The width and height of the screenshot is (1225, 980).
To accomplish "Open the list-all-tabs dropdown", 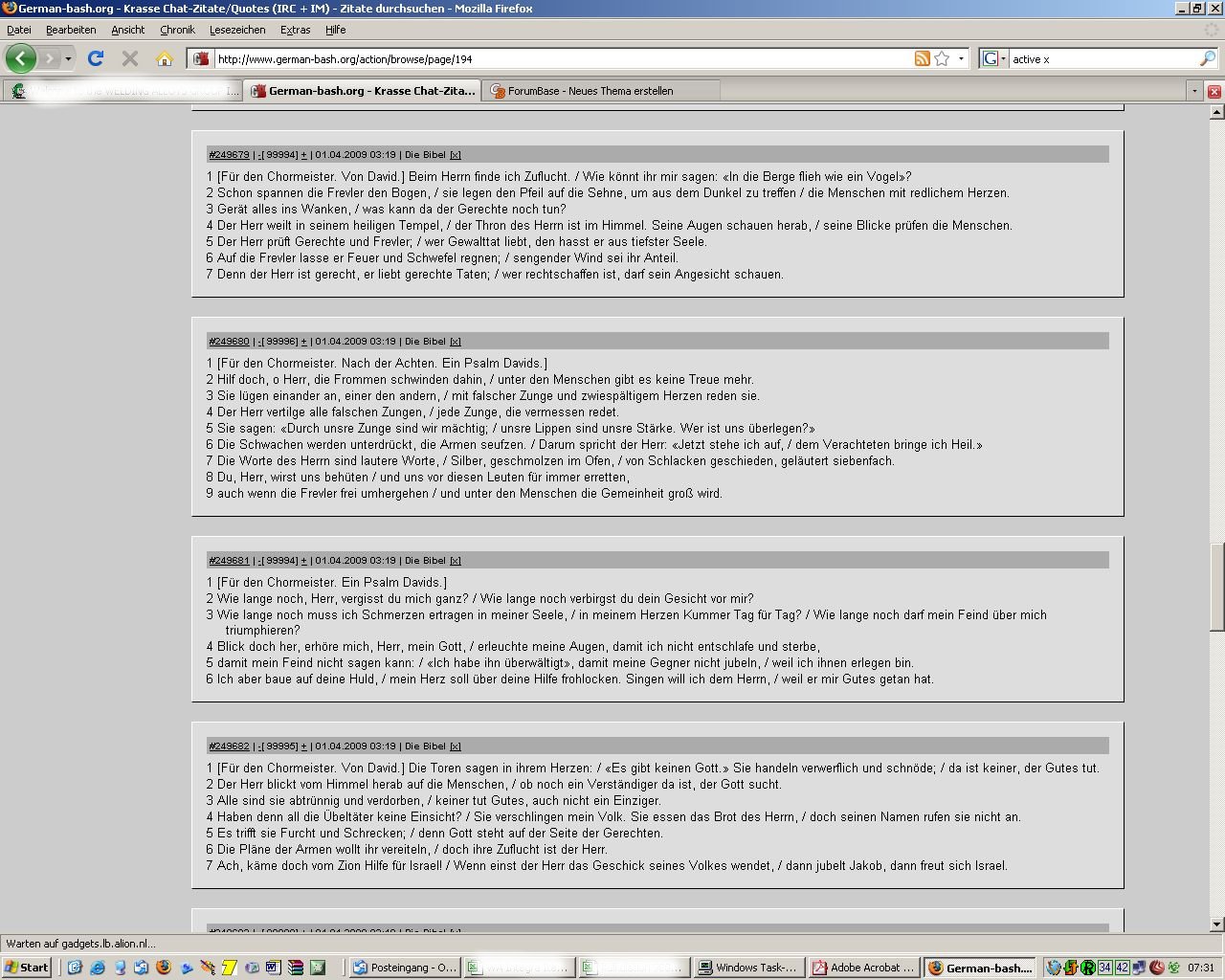I will (x=1193, y=91).
